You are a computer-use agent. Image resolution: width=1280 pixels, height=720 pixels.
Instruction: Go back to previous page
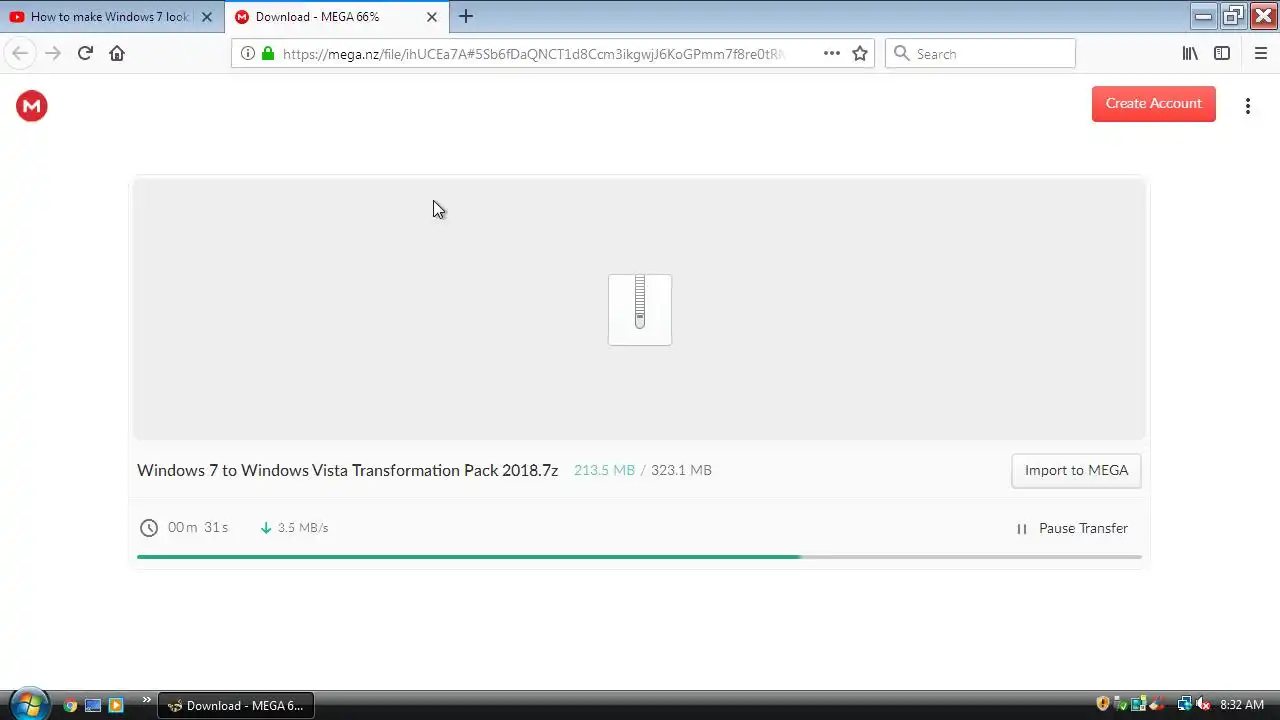[x=20, y=53]
